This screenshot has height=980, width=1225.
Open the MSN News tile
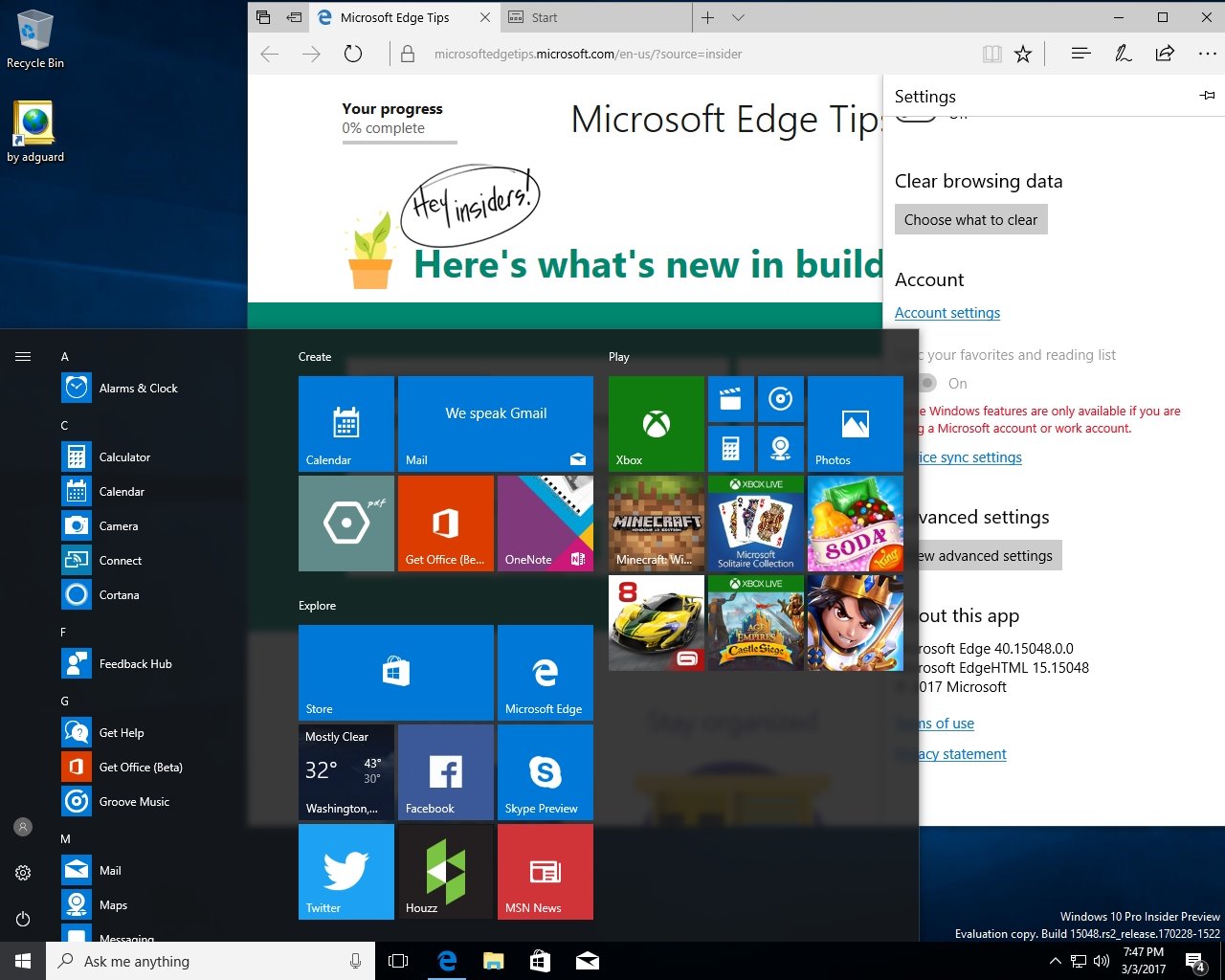point(546,872)
